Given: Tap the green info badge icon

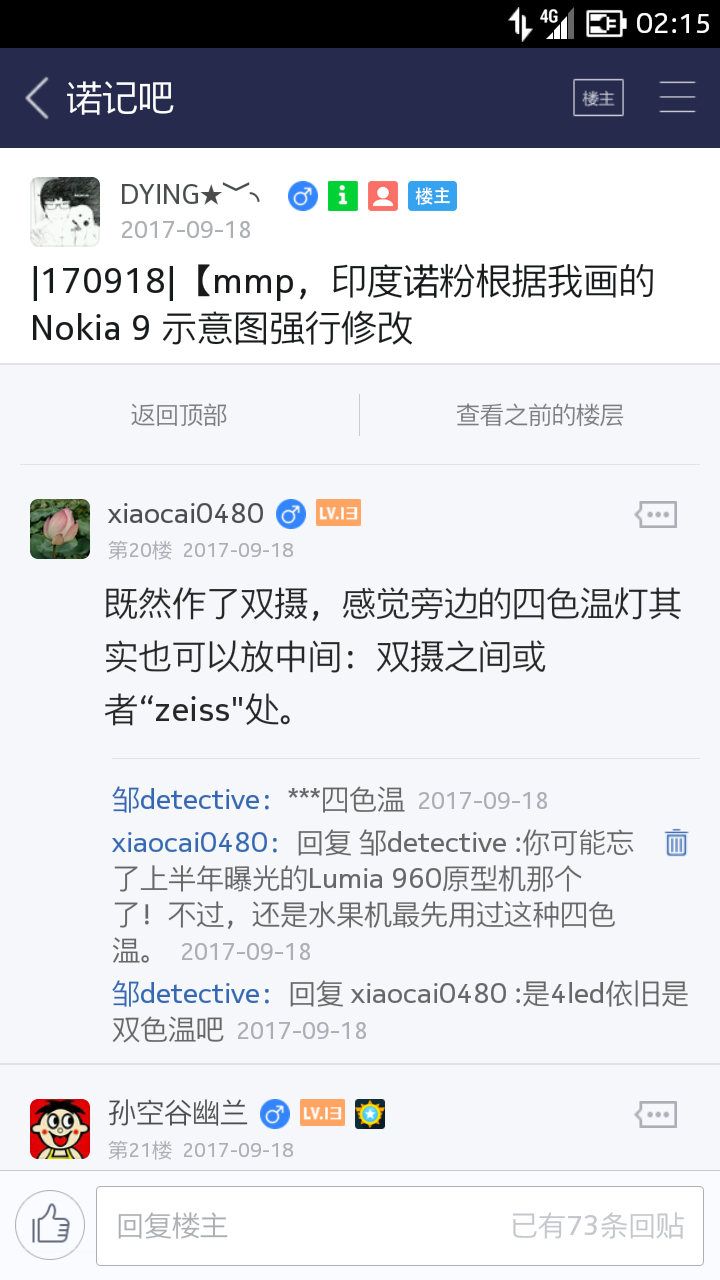Looking at the screenshot, I should (343, 196).
